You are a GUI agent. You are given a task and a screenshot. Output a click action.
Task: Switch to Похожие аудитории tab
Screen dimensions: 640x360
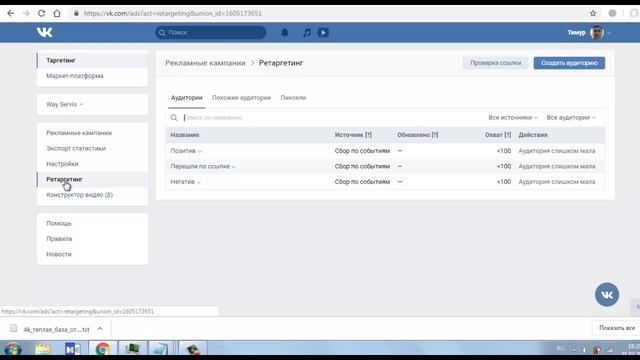point(241,98)
